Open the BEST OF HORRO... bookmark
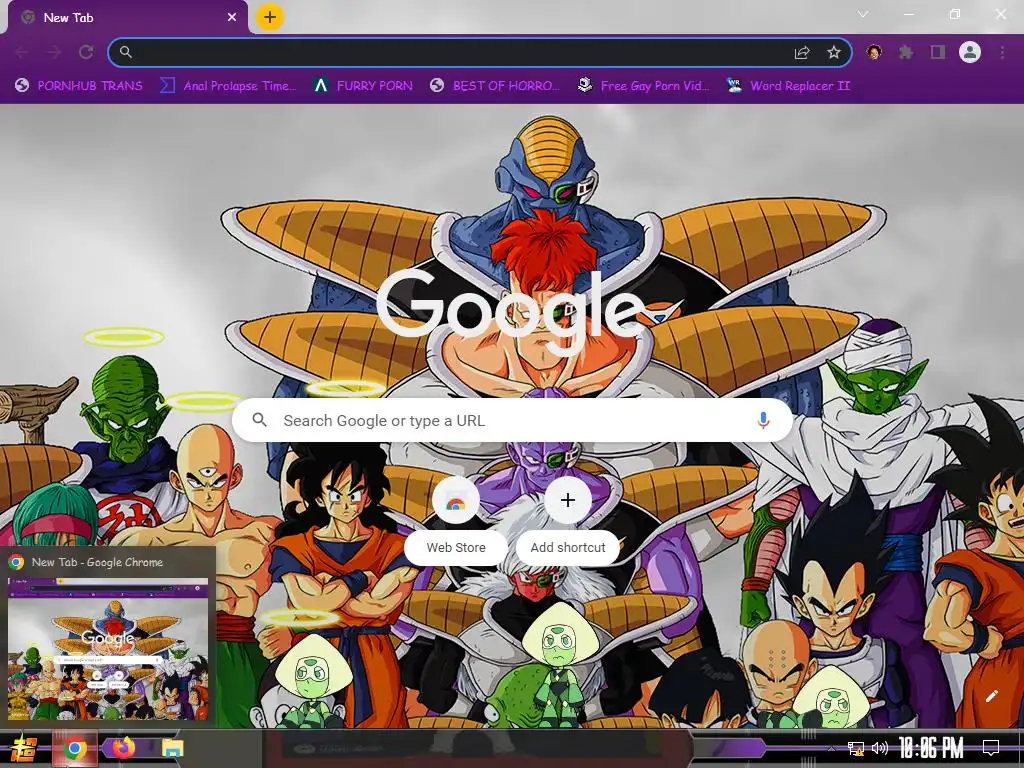Viewport: 1024px width, 768px height. point(495,86)
